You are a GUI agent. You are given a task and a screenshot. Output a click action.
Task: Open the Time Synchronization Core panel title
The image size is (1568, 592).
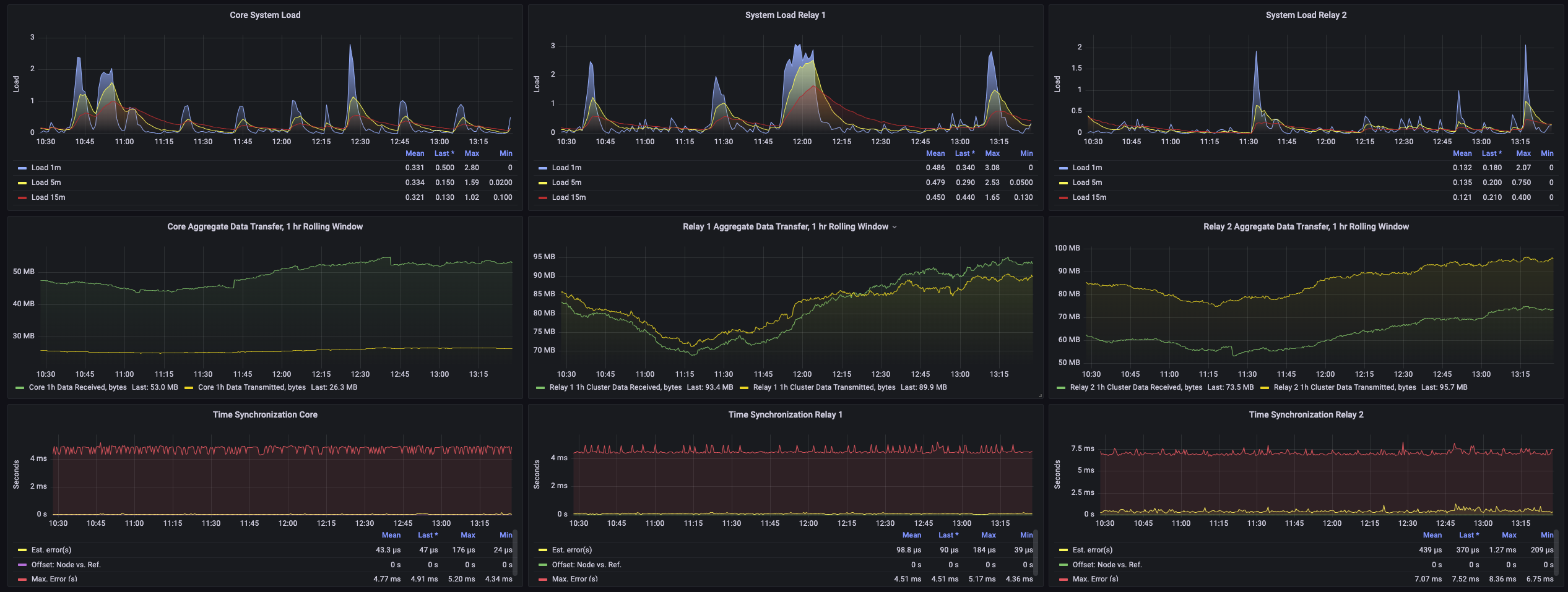click(x=265, y=414)
